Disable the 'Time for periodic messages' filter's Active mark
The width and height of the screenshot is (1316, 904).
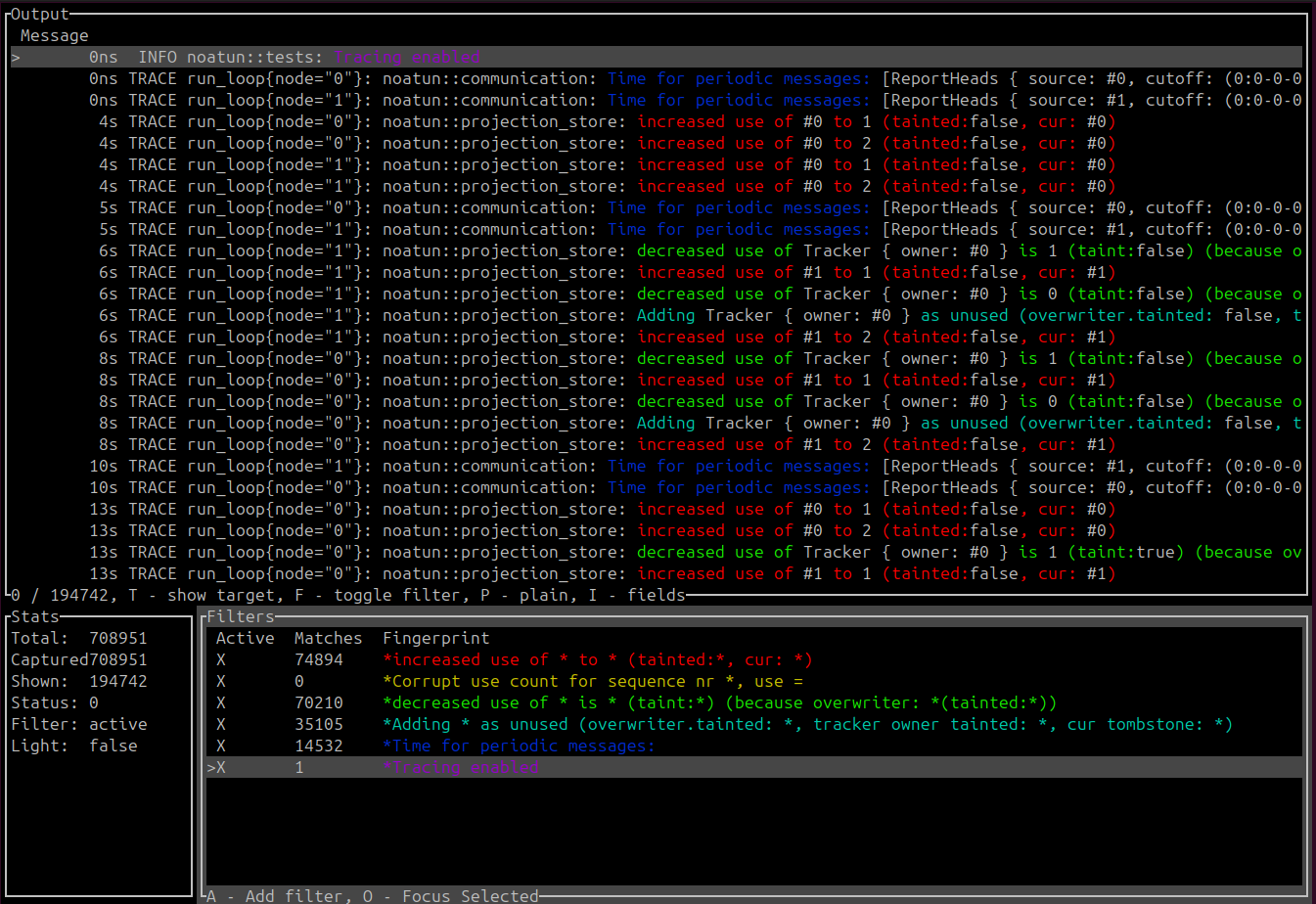(221, 746)
